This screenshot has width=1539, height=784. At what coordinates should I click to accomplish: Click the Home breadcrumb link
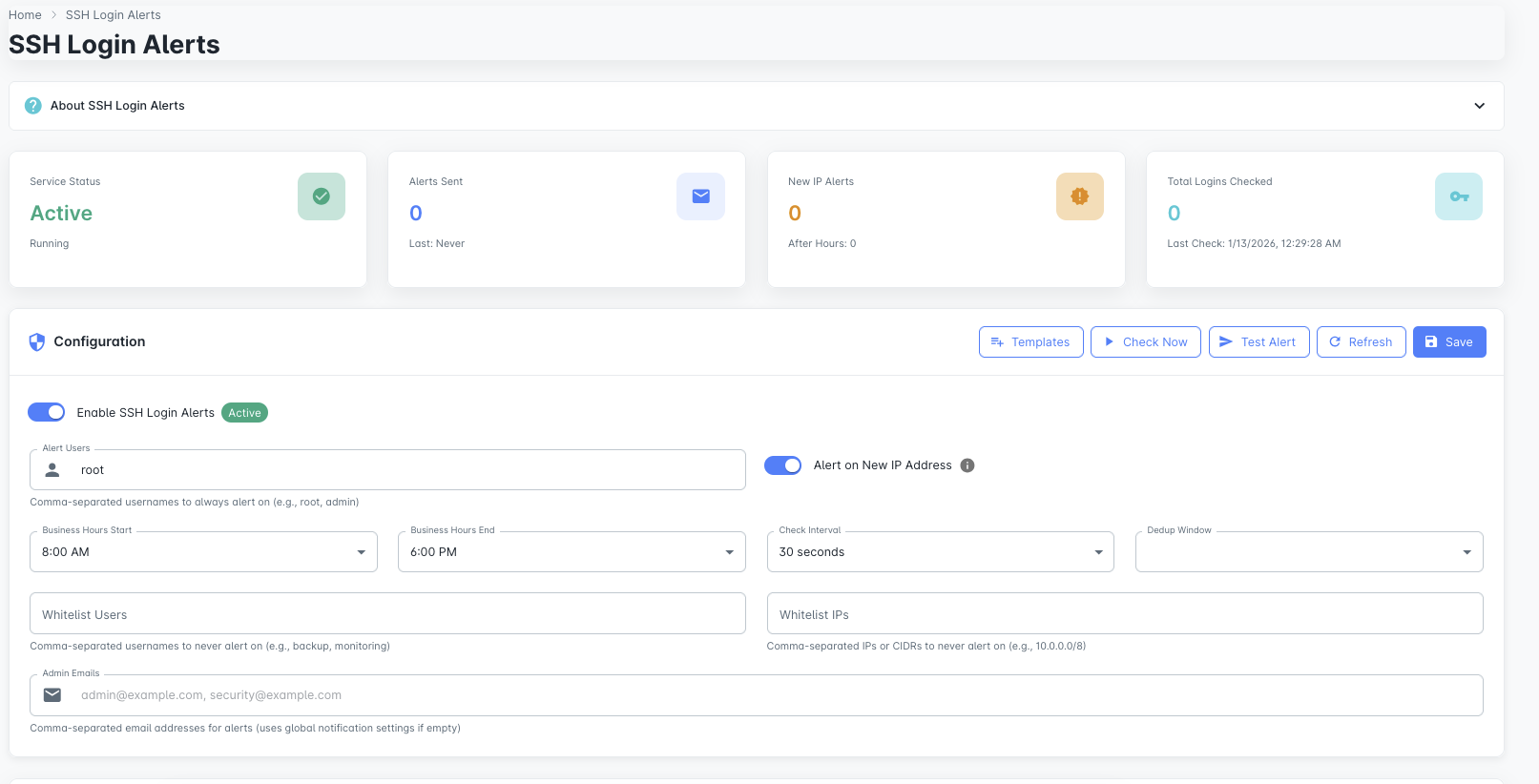[x=25, y=15]
